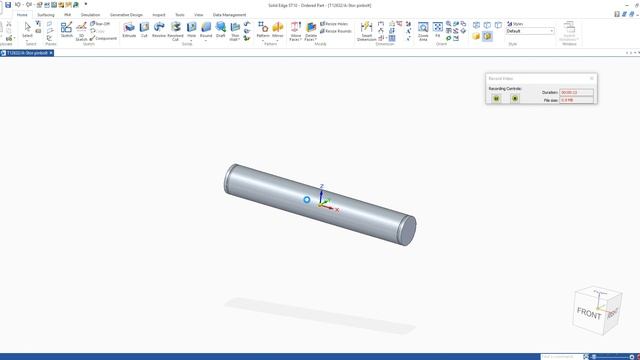
Task: Click the Component sketch command
Action: [103, 38]
